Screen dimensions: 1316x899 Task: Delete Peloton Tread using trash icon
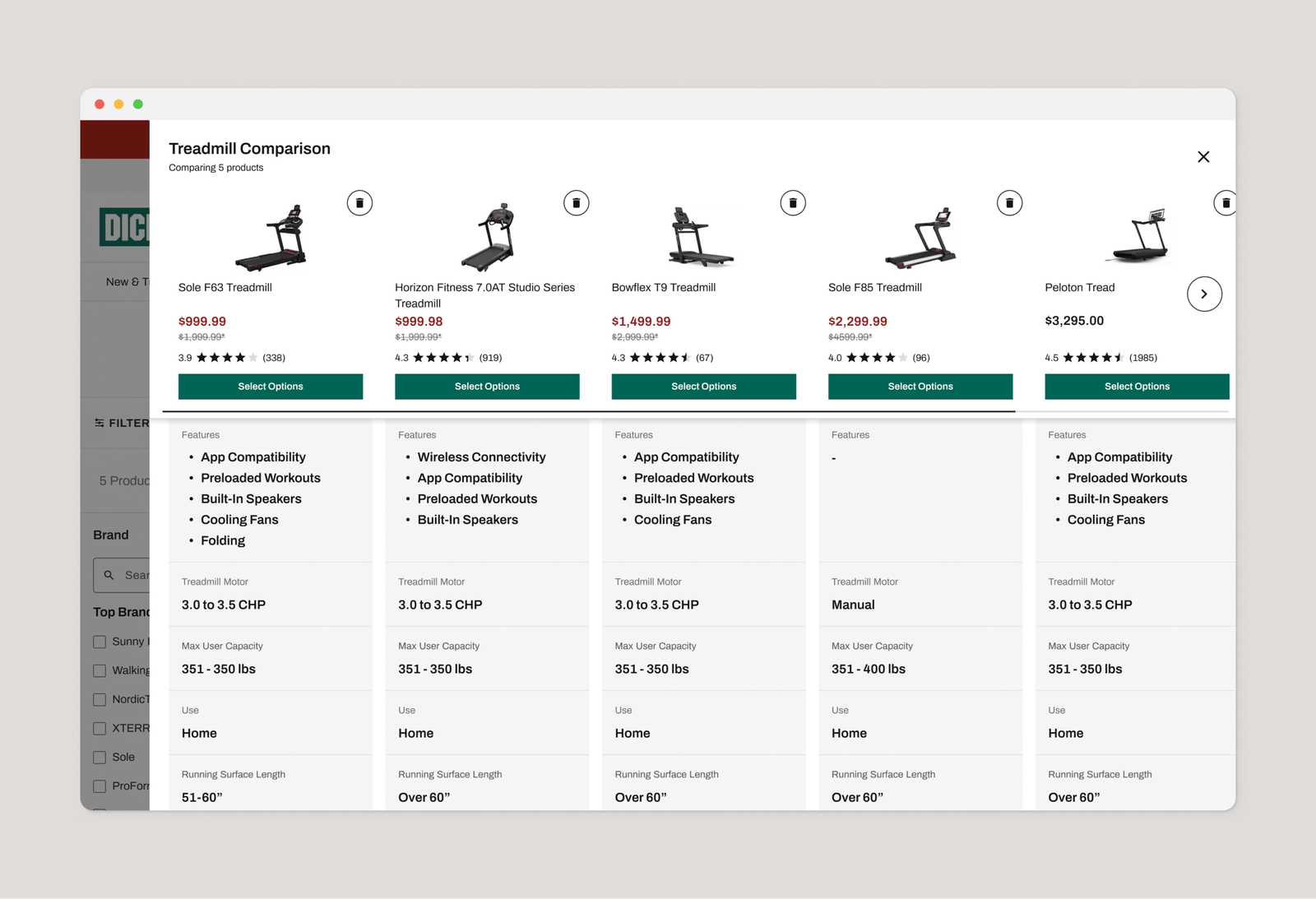1225,203
